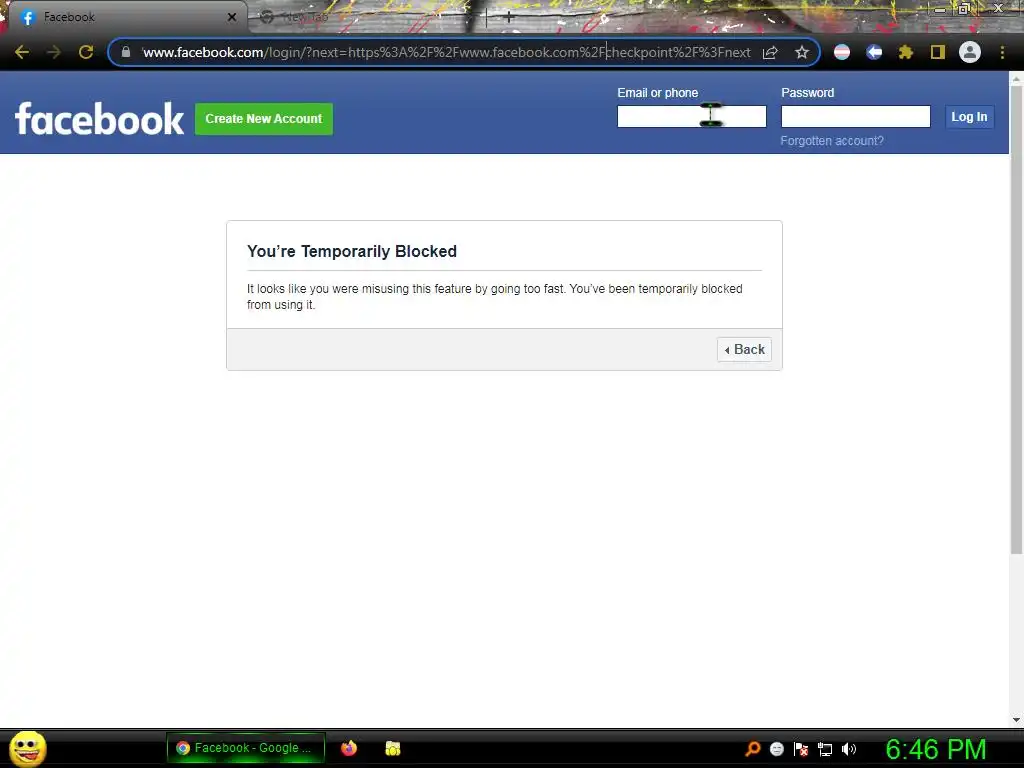The width and height of the screenshot is (1024, 768).
Task: Click the blue arrow extension icon
Action: [x=874, y=52]
